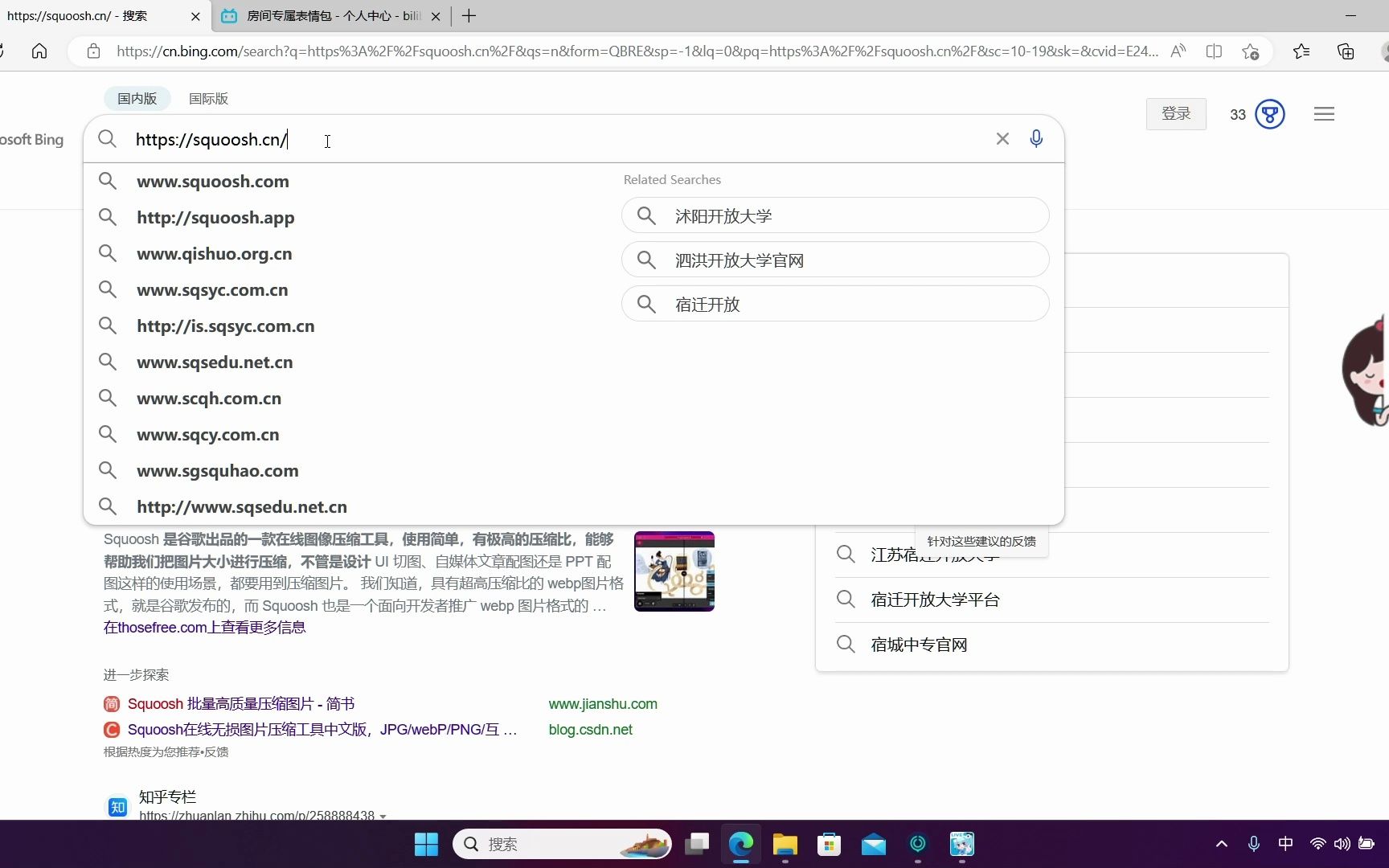Switch to the squoosh.cn 搜索 tab
The width and height of the screenshot is (1389, 868).
pos(104,16)
